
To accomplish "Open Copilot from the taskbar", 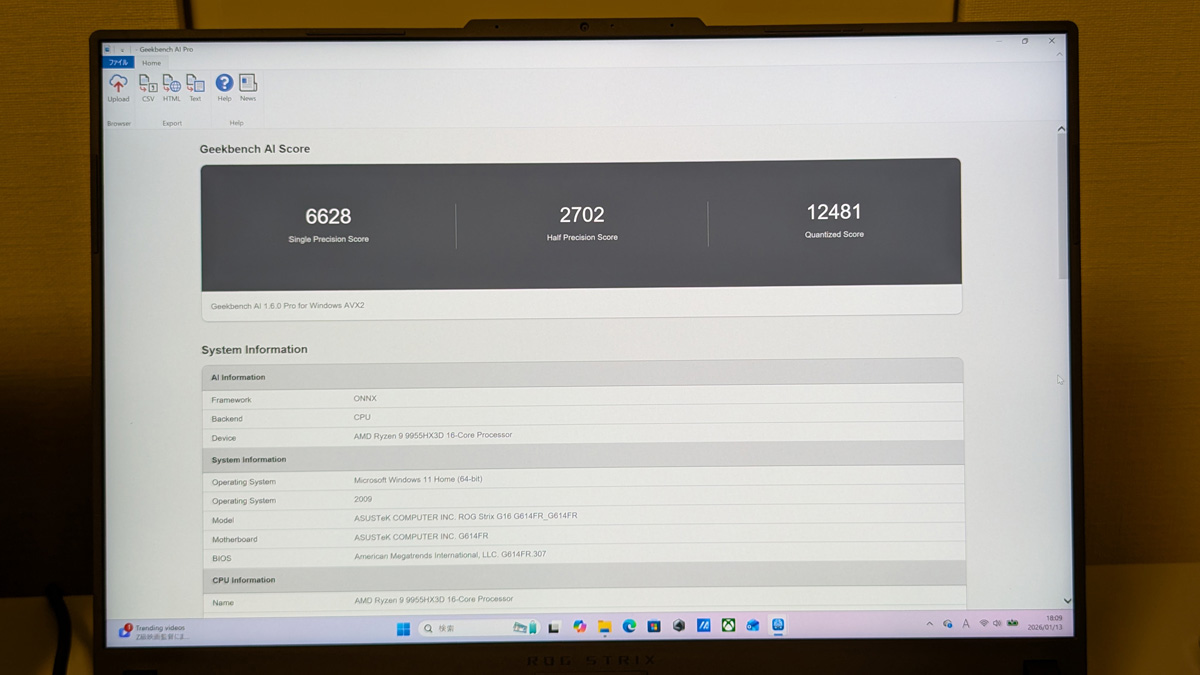I will pos(579,627).
